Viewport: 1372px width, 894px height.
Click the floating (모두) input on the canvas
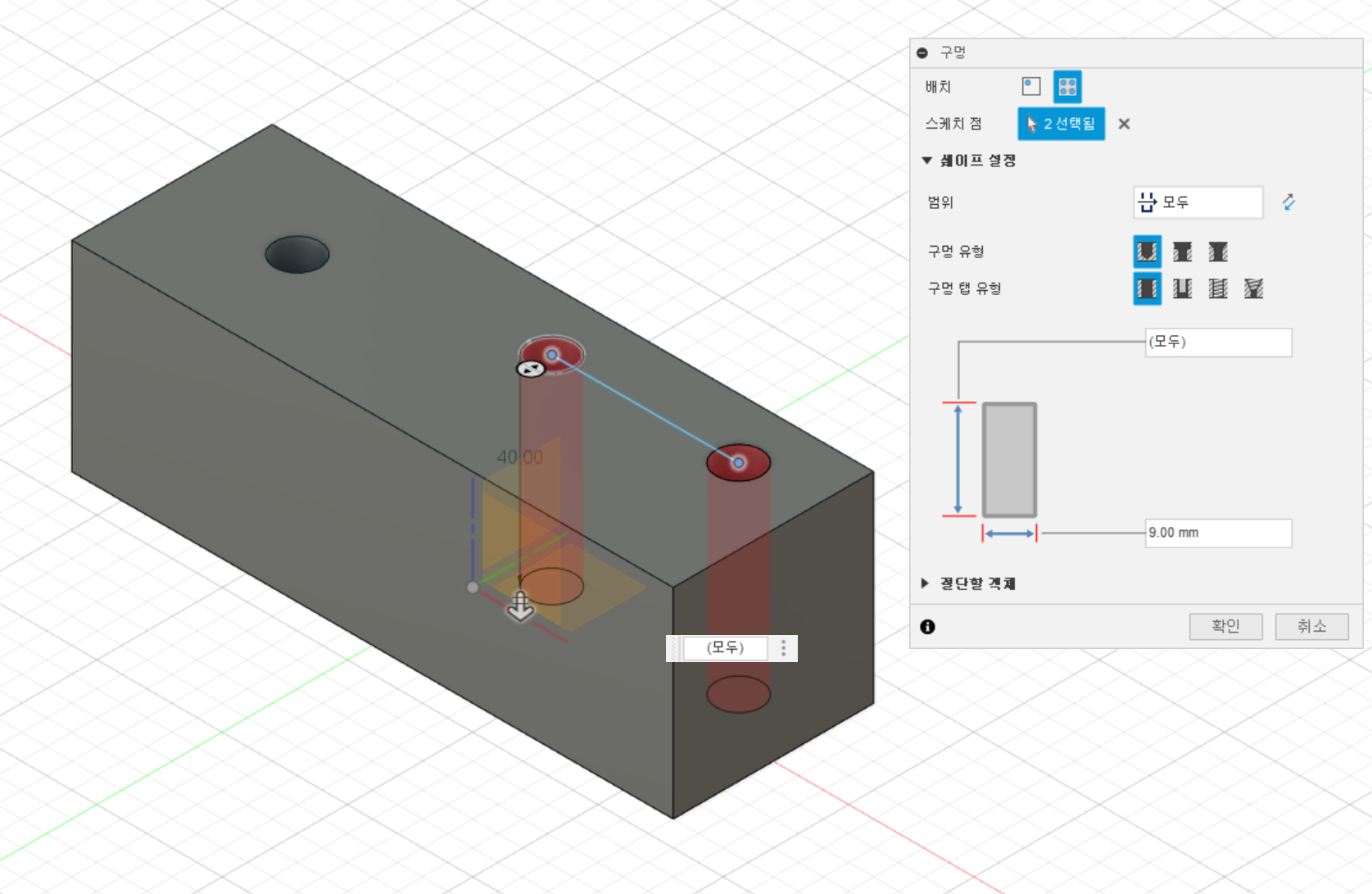[725, 647]
